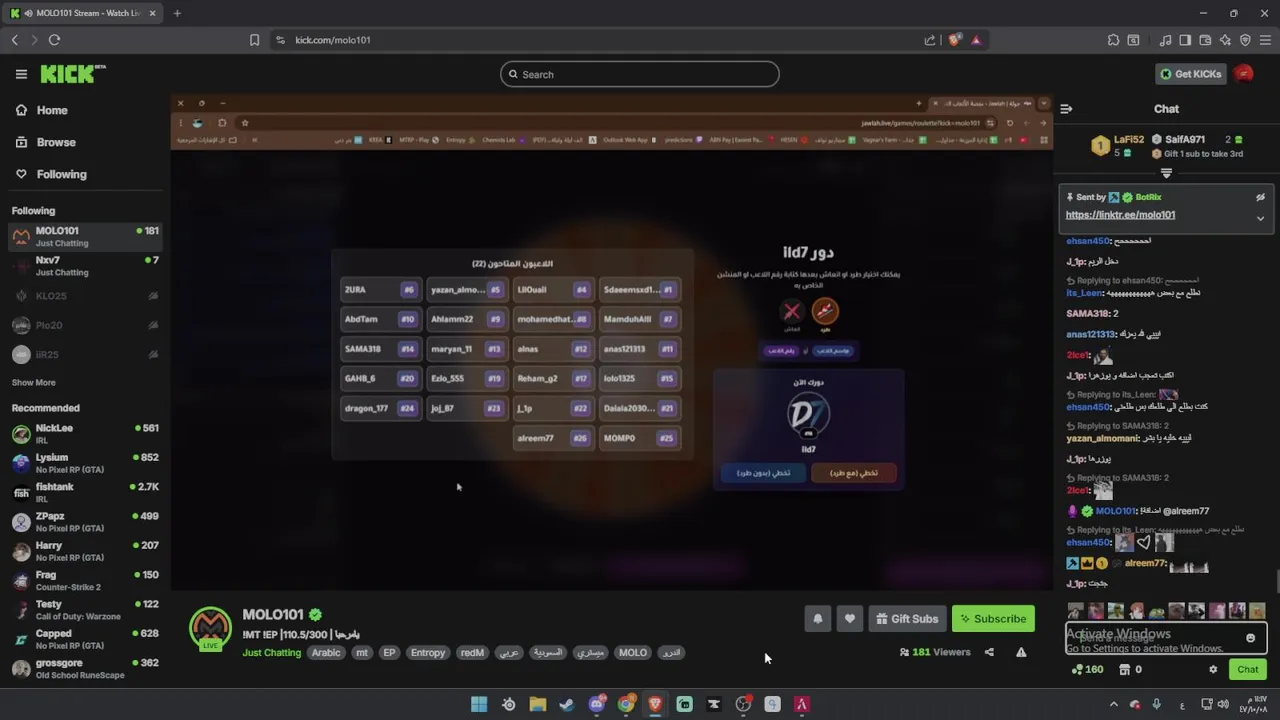Open recommended channel Frag
The image size is (1280, 720).
(85, 581)
